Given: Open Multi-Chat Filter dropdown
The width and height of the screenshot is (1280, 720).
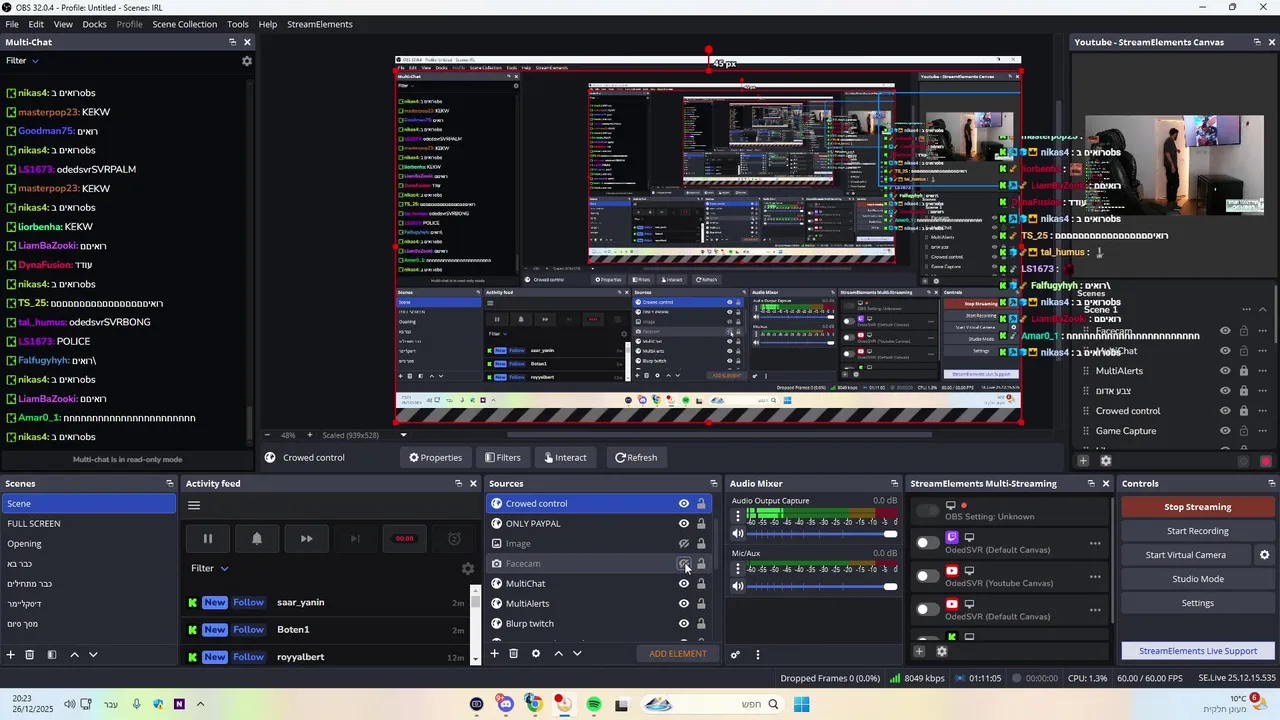Looking at the screenshot, I should [22, 61].
